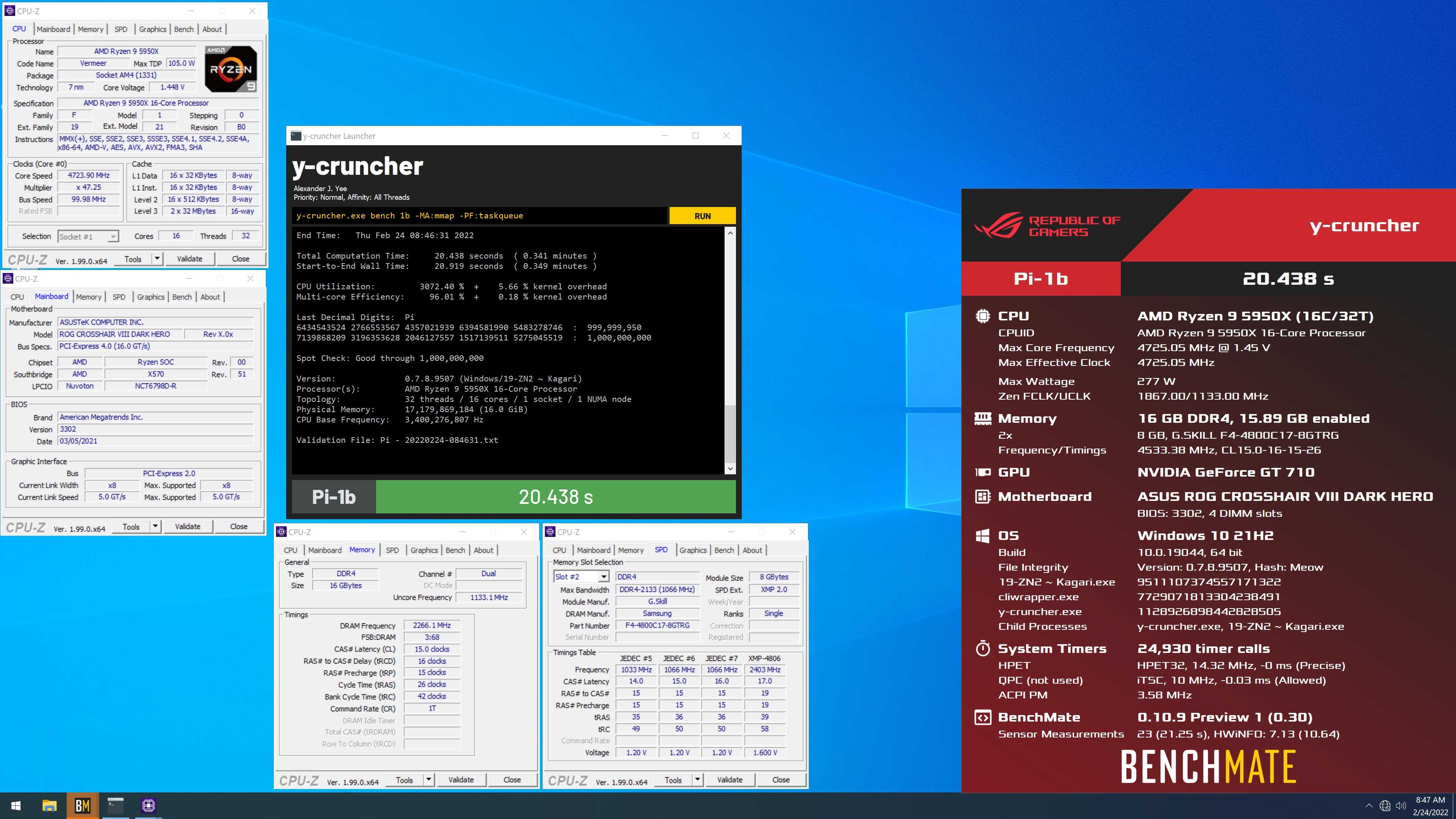The image size is (1456, 819).
Task: Click the scroll down arrow in y-cruncher console
Action: click(730, 469)
